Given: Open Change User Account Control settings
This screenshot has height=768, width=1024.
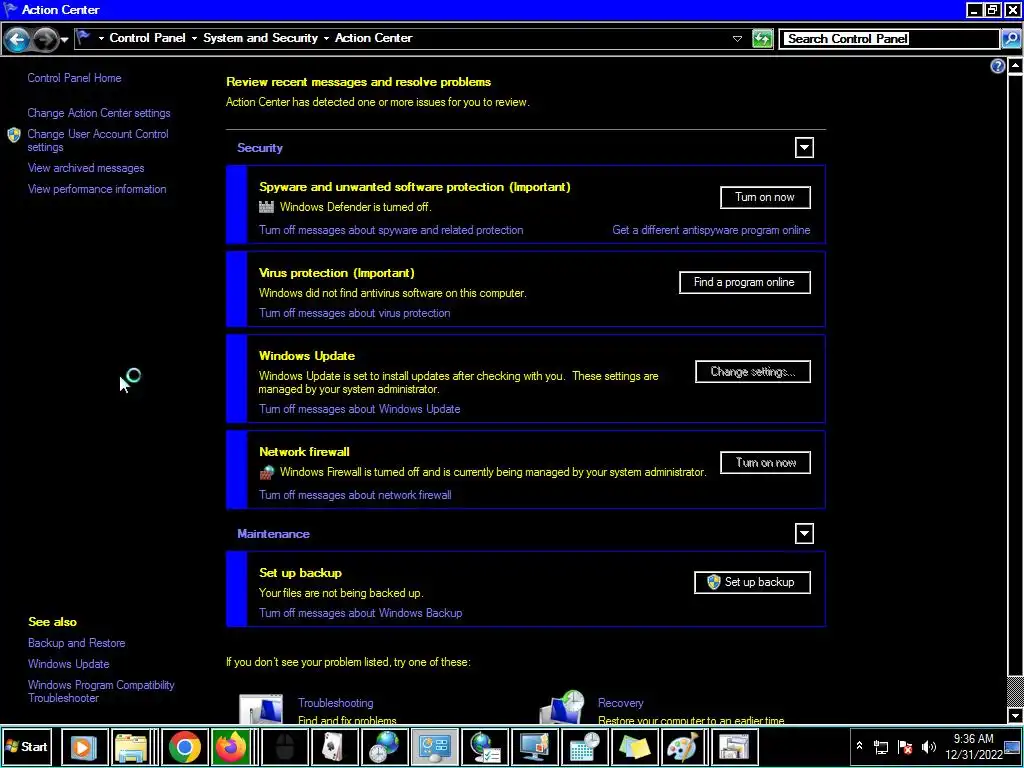Looking at the screenshot, I should 98,140.
